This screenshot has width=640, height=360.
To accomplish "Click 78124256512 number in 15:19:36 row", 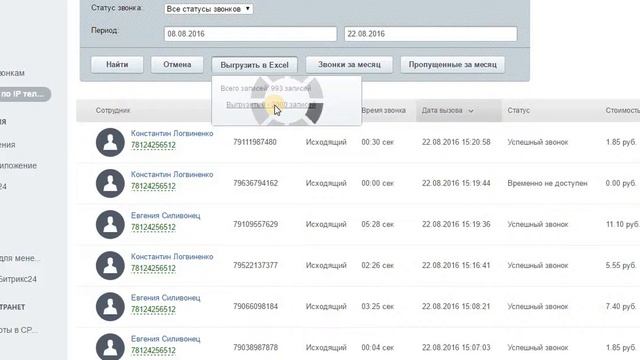I will pos(153,227).
